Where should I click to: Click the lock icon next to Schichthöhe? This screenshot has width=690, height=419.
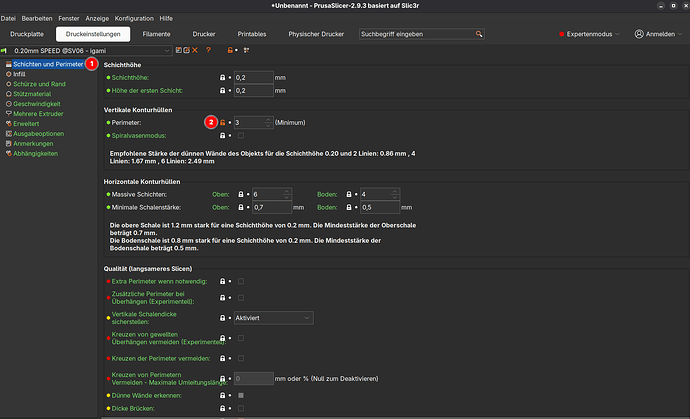tap(223, 77)
